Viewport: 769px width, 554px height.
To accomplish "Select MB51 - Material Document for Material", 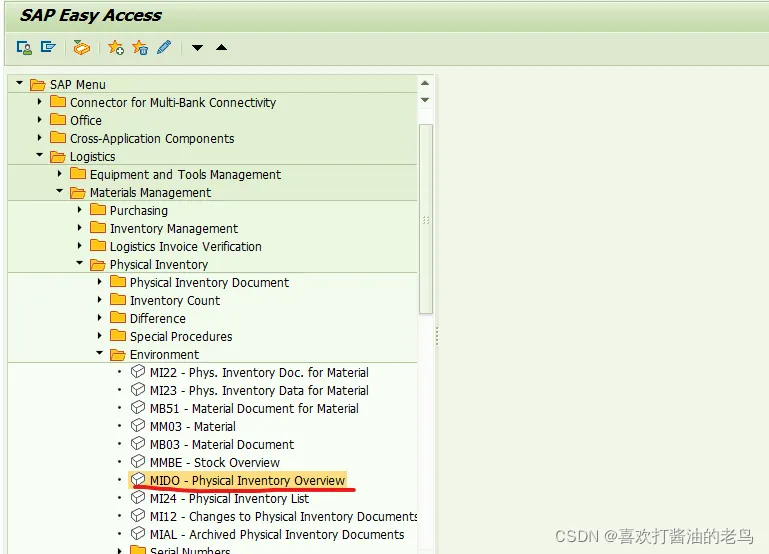I will [254, 408].
